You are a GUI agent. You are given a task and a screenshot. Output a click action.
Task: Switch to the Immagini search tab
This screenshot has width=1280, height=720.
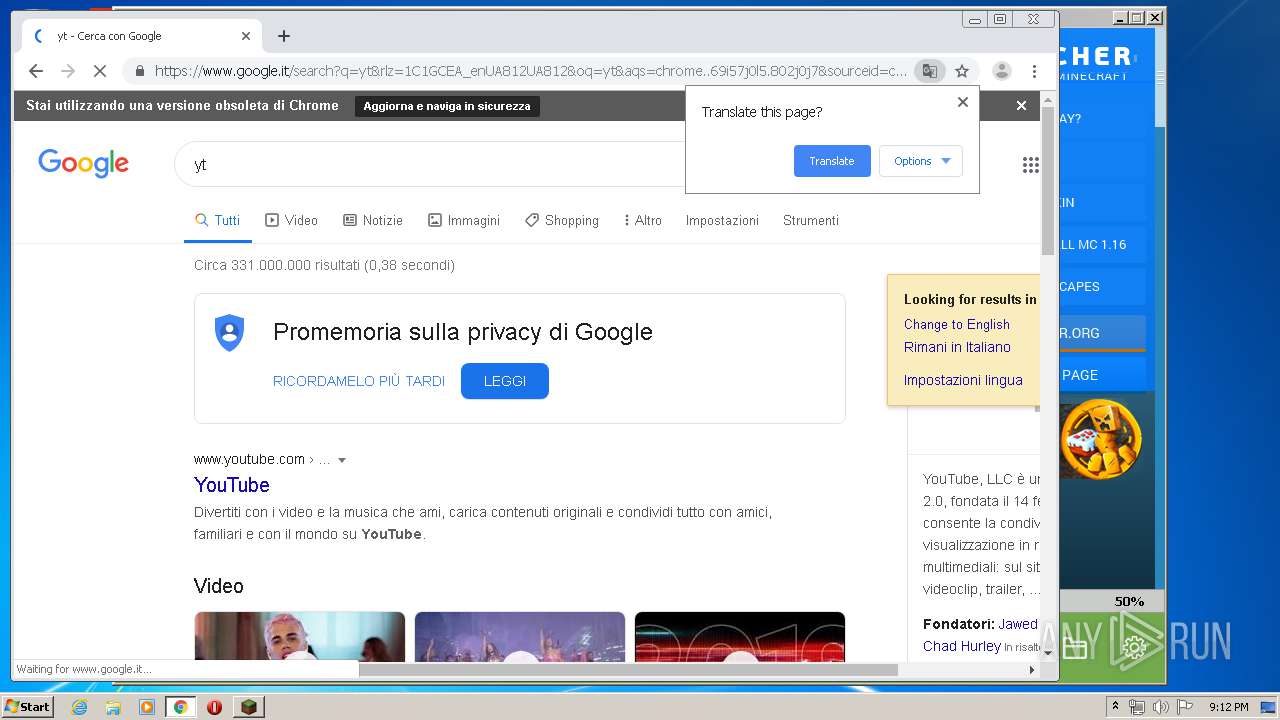(x=464, y=220)
